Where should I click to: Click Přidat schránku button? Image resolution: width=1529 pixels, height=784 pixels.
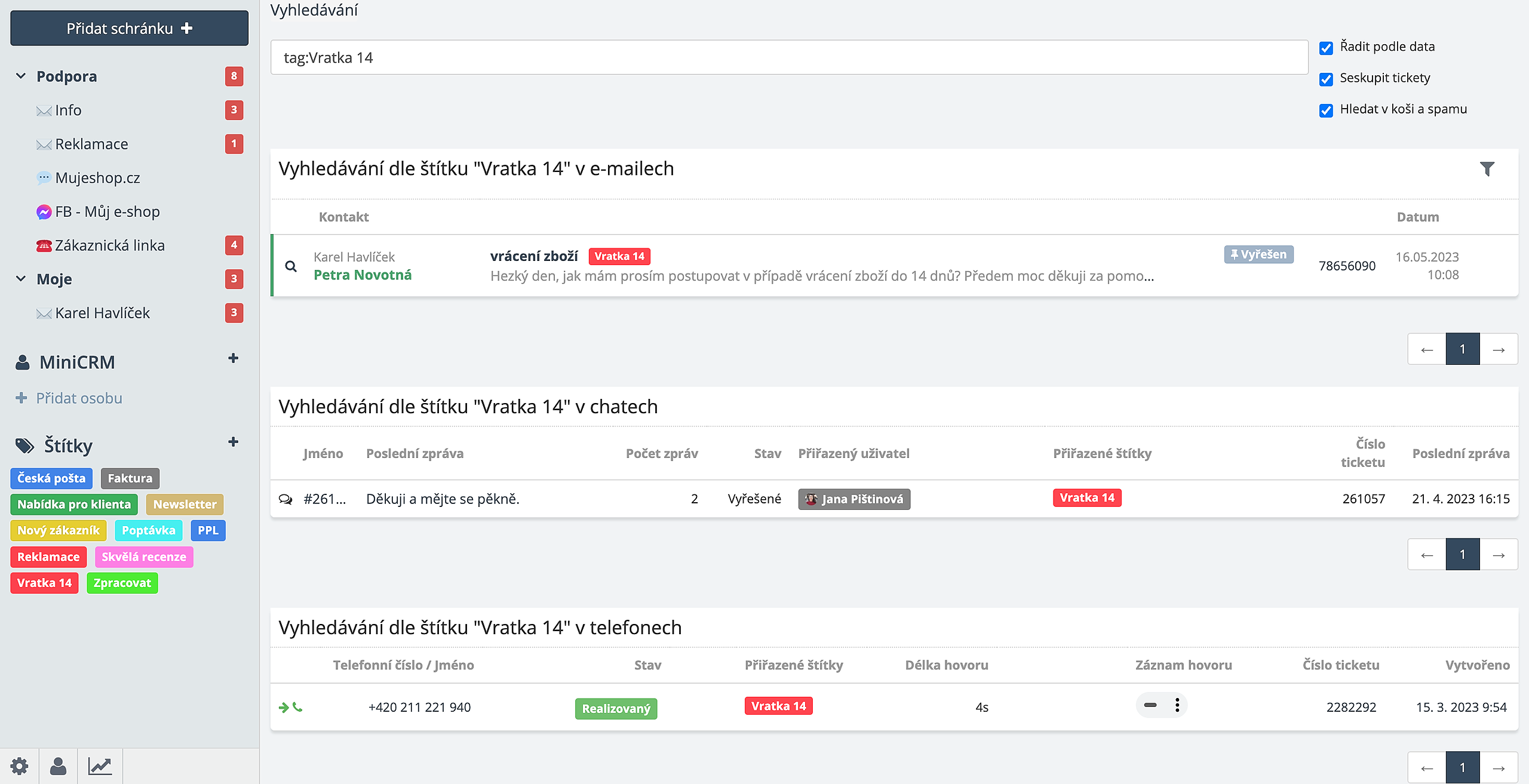click(129, 28)
